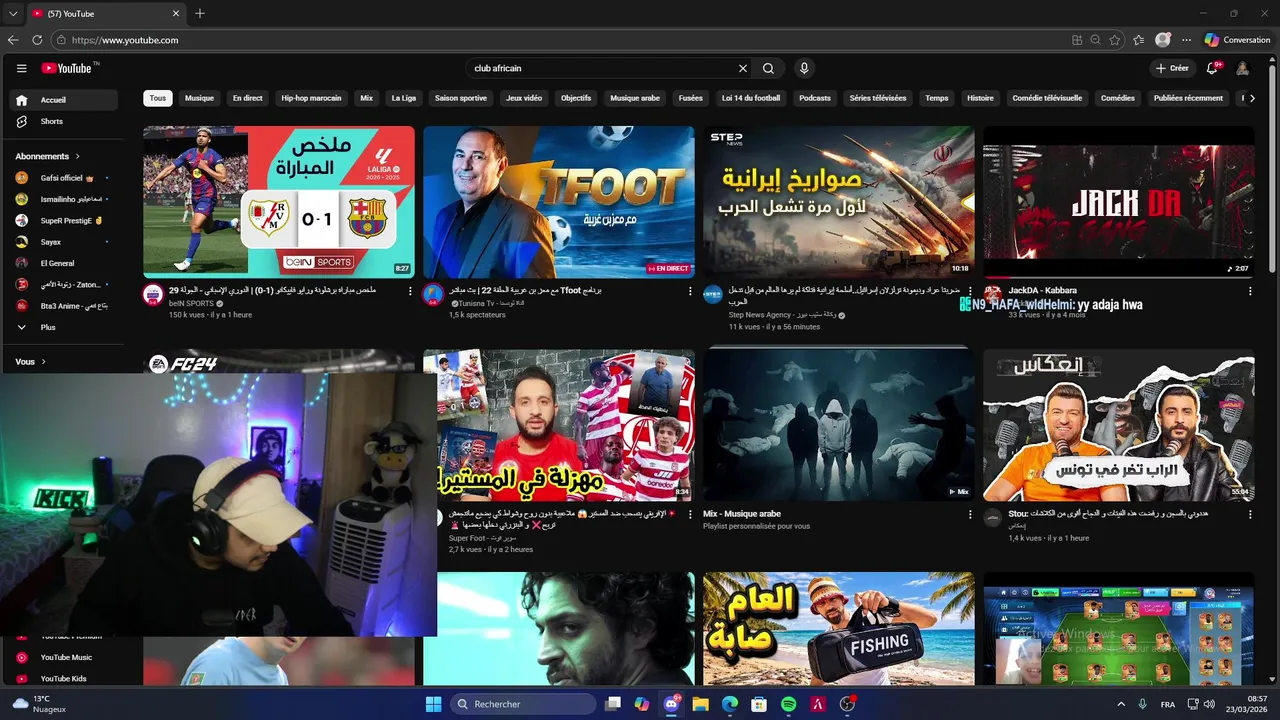Viewport: 1280px width, 720px height.
Task: Open options for the Stou video
Action: tap(1250, 514)
